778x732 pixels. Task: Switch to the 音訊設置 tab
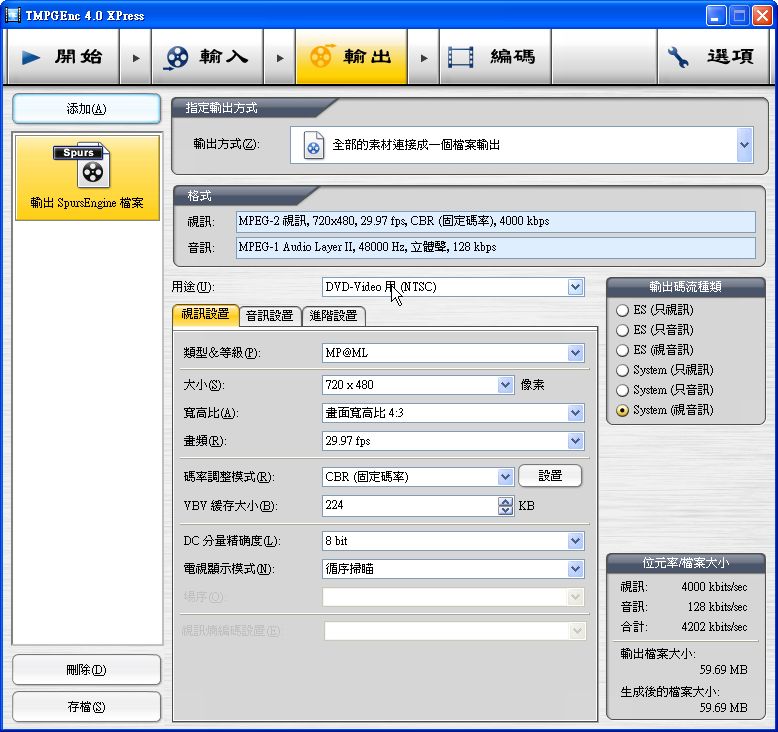(270, 316)
